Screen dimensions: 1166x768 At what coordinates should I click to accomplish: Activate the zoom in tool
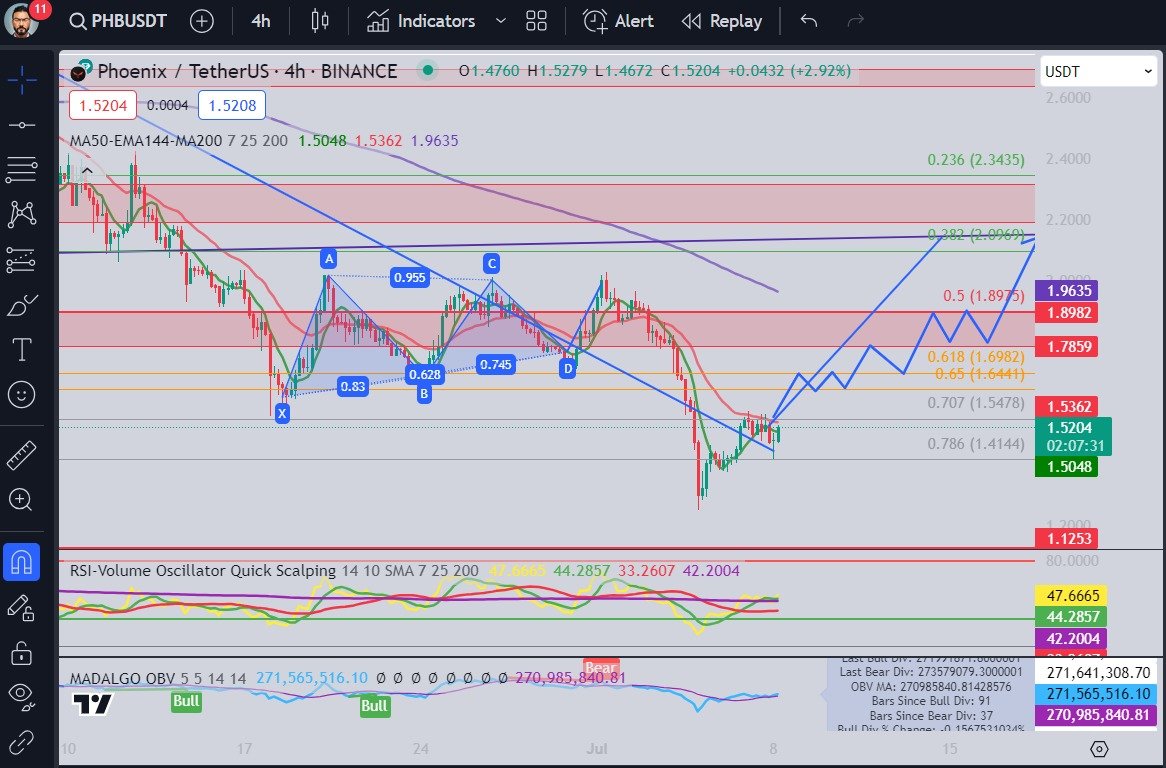22,500
